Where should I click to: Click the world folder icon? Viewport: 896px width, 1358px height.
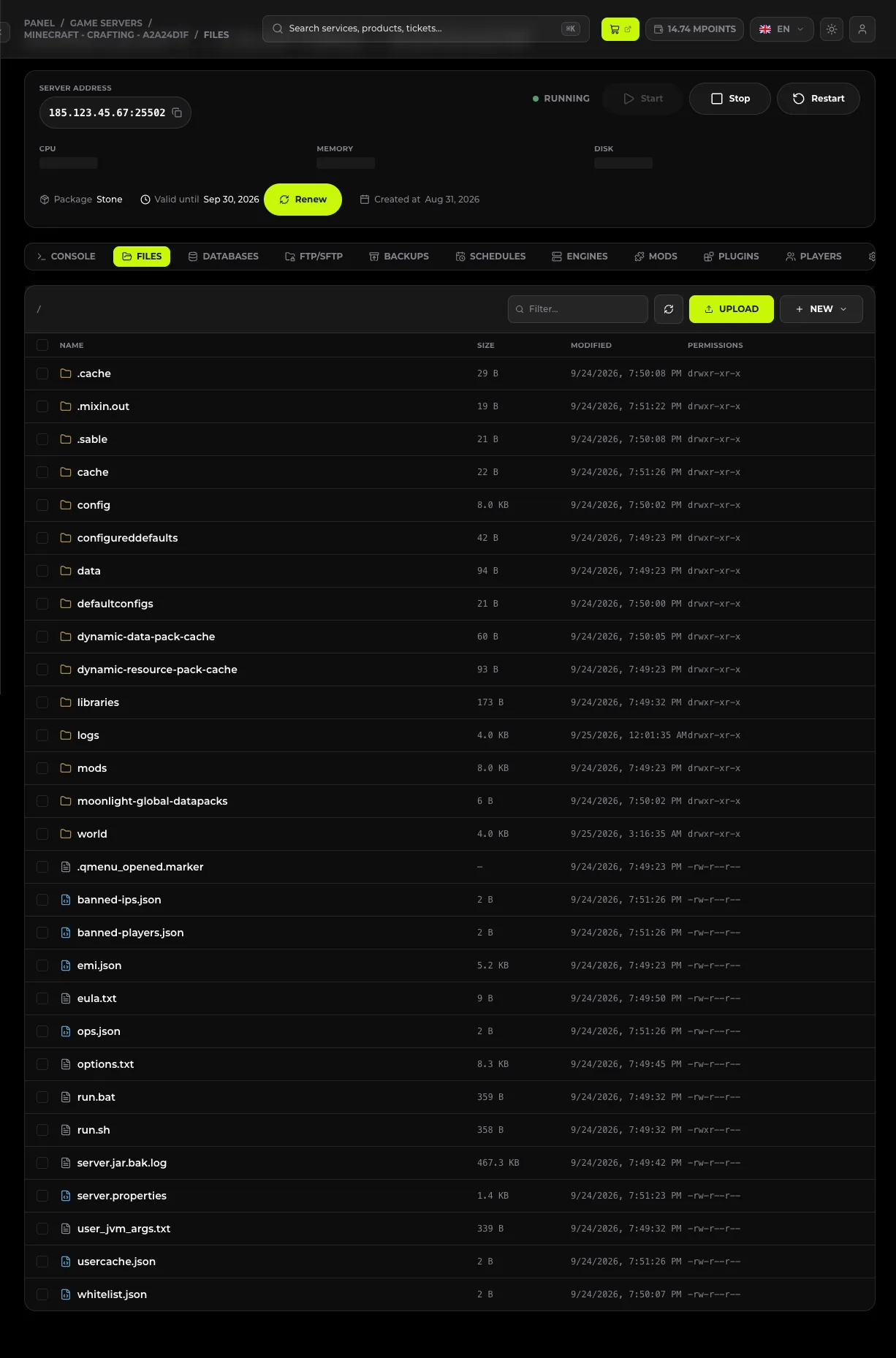(x=66, y=834)
